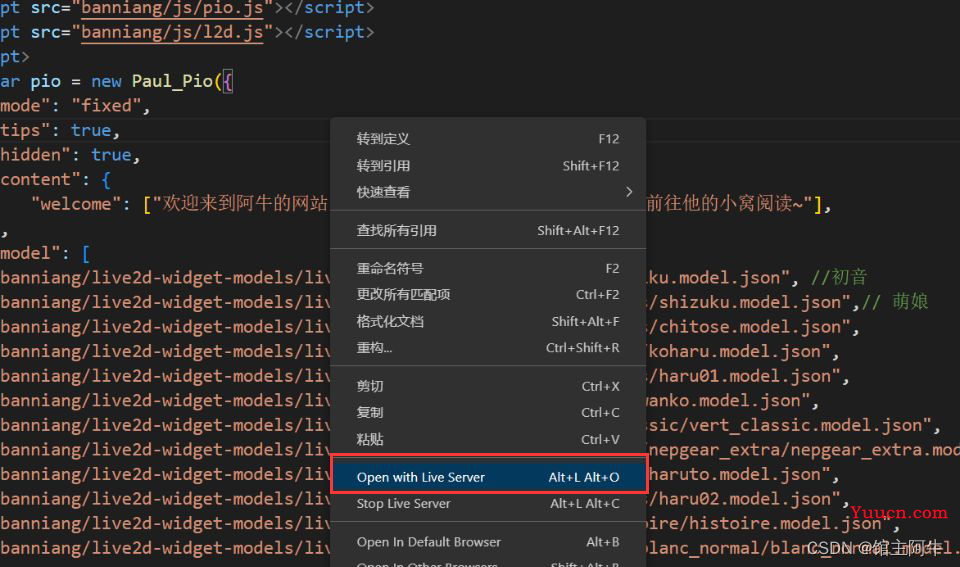The height and width of the screenshot is (567, 960).
Task: Click 复制 menu item
Action: click(x=488, y=413)
